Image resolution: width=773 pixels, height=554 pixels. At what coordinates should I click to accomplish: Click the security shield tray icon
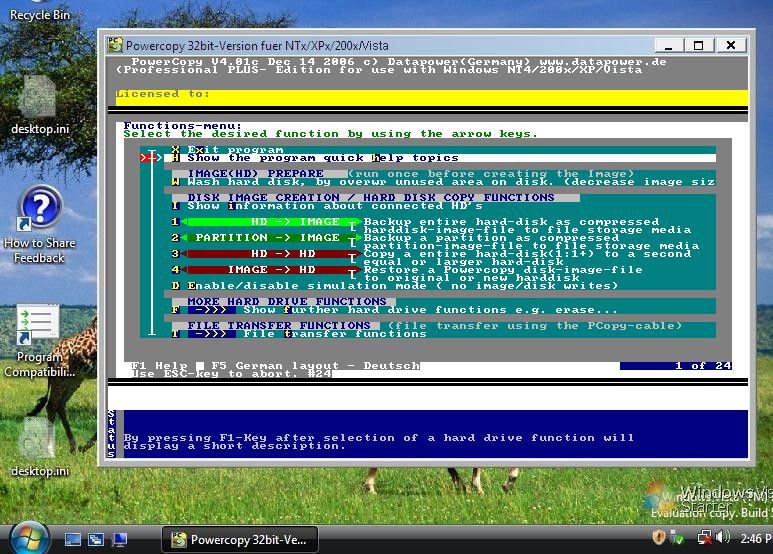click(x=659, y=537)
